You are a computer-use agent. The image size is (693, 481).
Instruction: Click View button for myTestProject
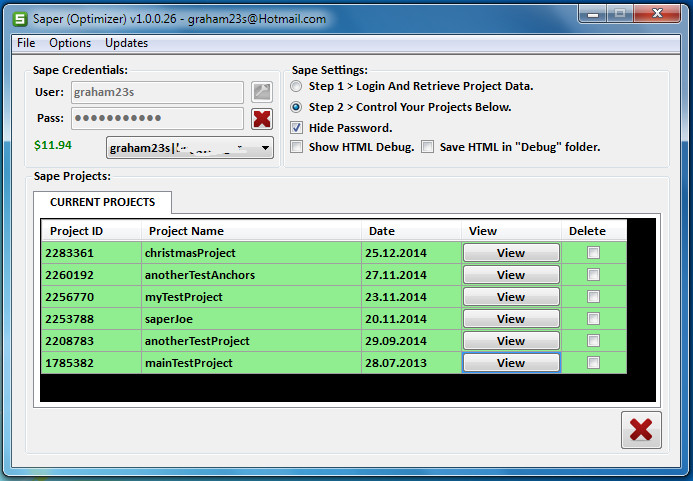coord(511,297)
